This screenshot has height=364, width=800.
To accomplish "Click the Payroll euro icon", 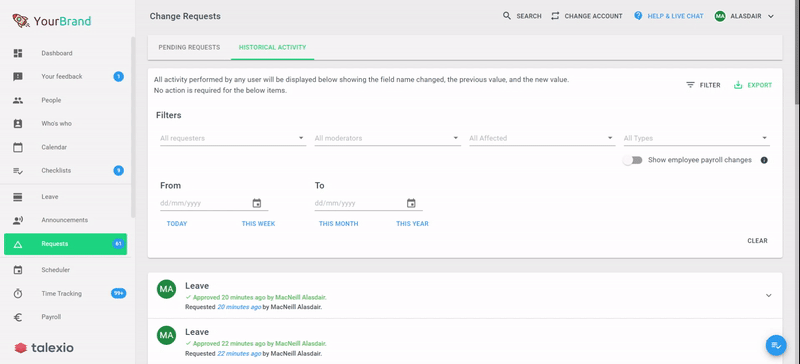I will (18, 317).
